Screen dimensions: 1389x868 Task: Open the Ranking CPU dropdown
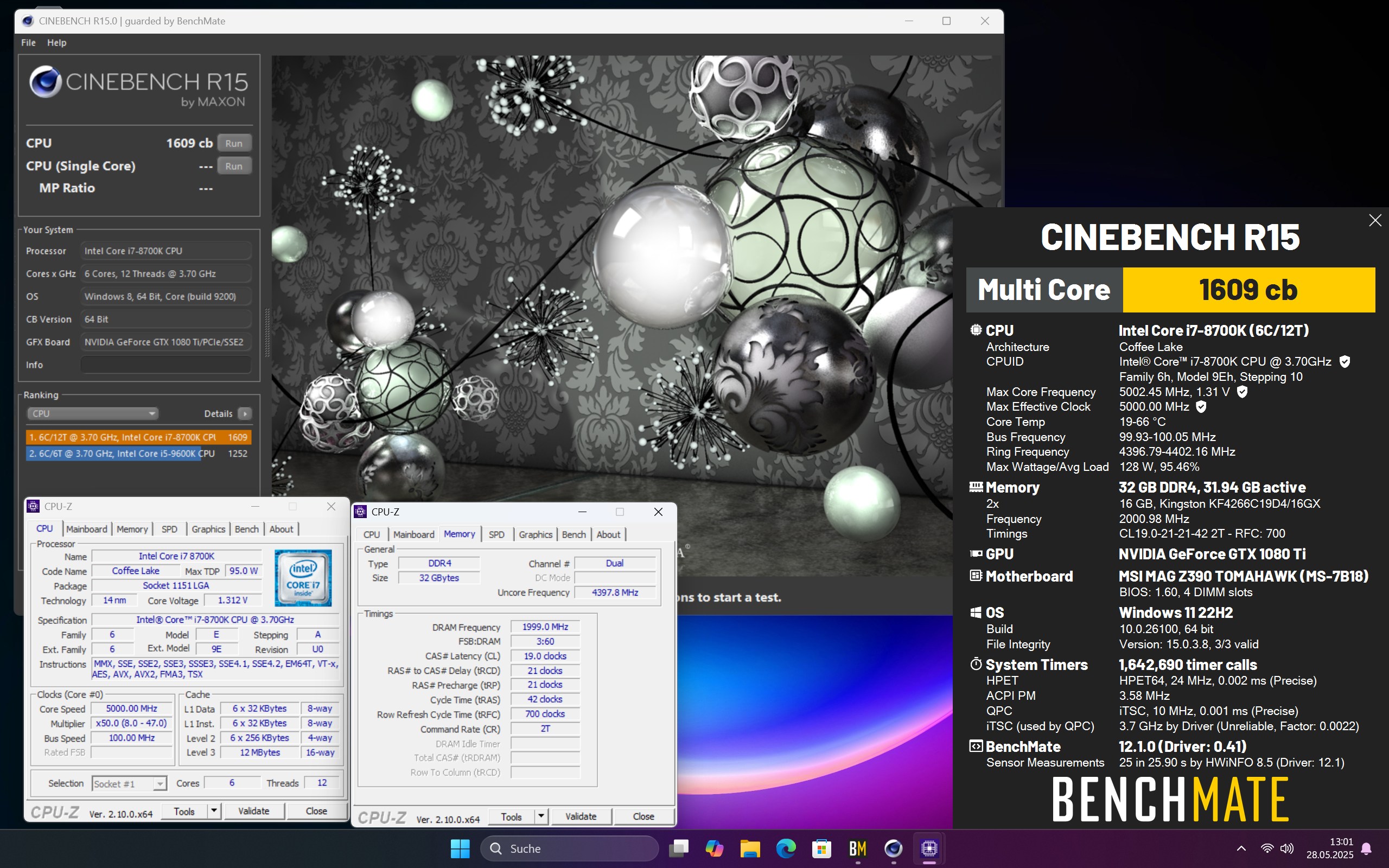(92, 413)
